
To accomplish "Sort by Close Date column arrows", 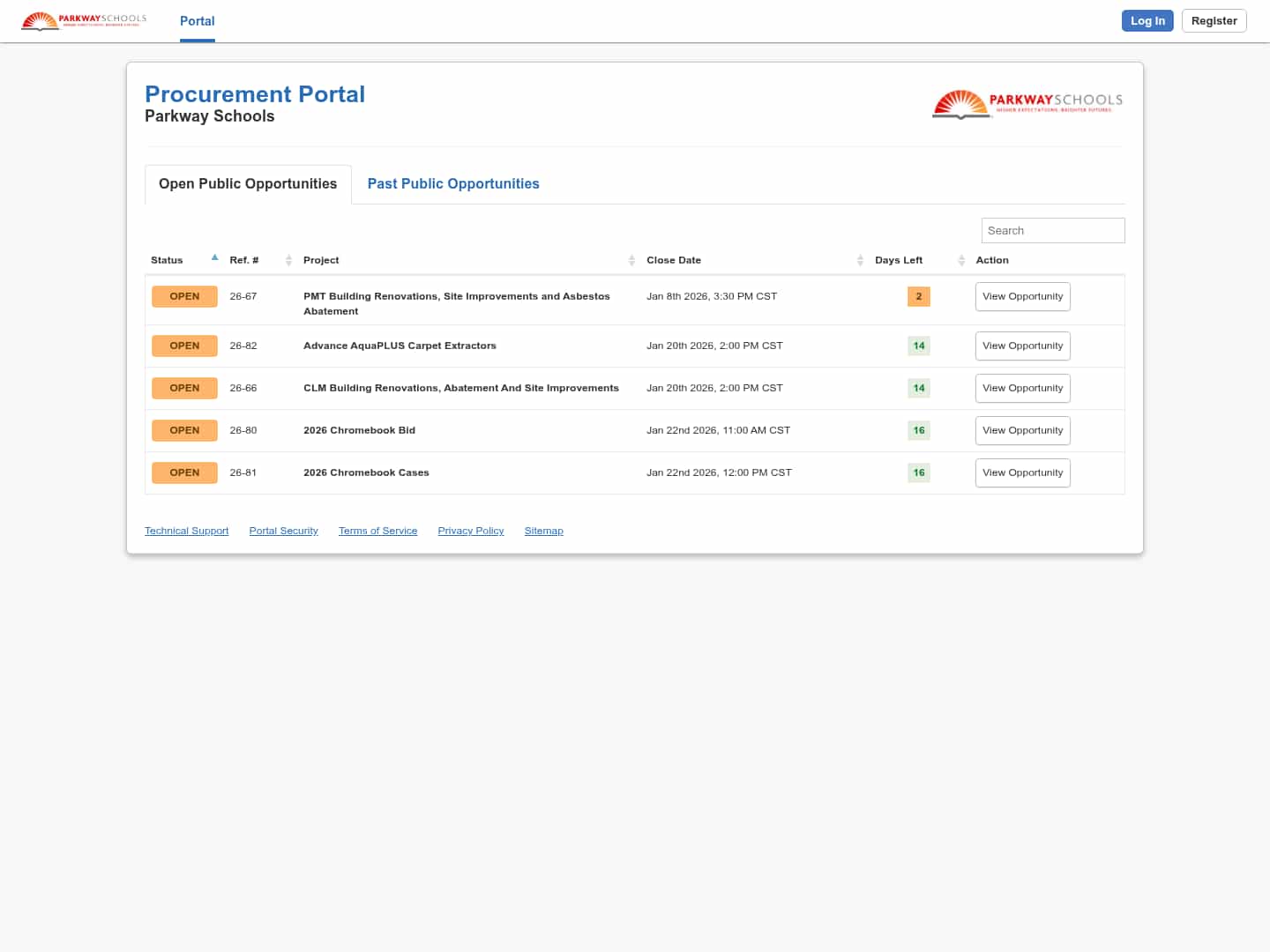I will [x=860, y=260].
